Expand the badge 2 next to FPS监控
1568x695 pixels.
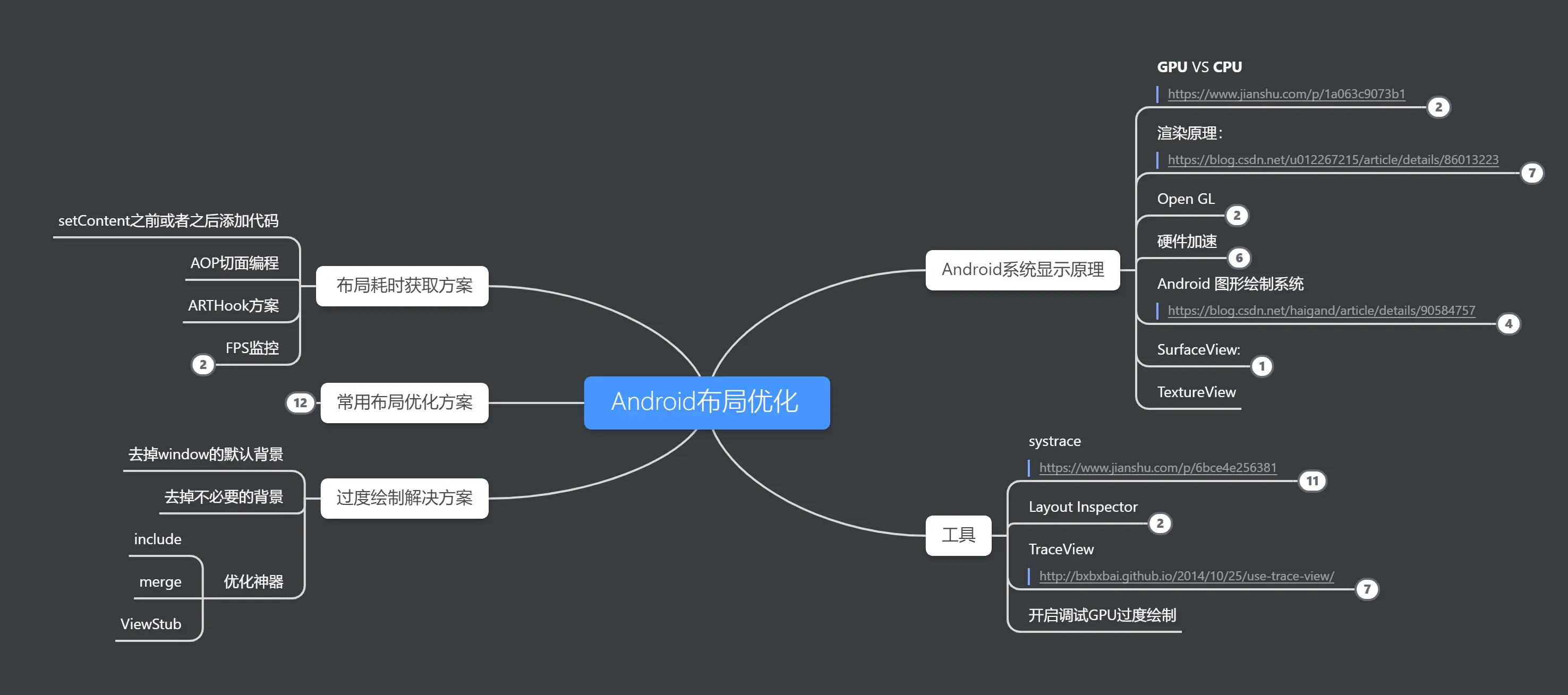point(203,365)
